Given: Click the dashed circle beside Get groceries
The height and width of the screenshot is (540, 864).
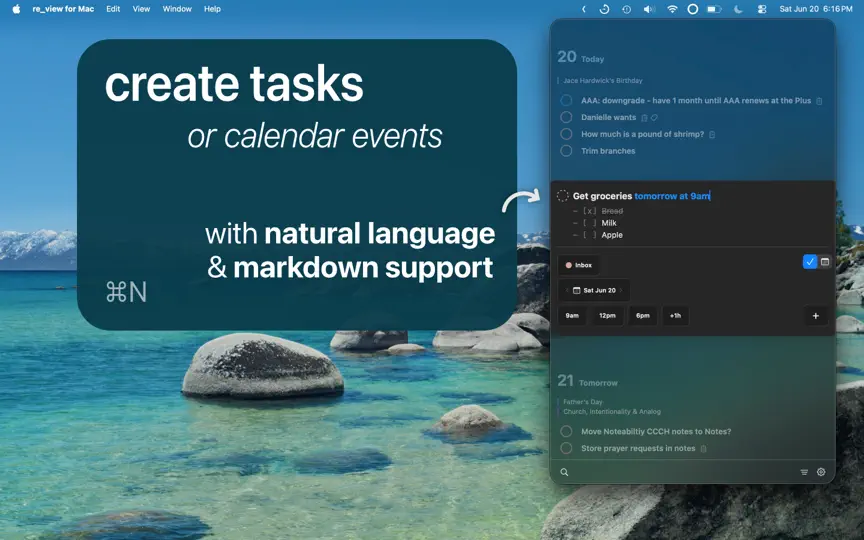Looking at the screenshot, I should (x=563, y=196).
